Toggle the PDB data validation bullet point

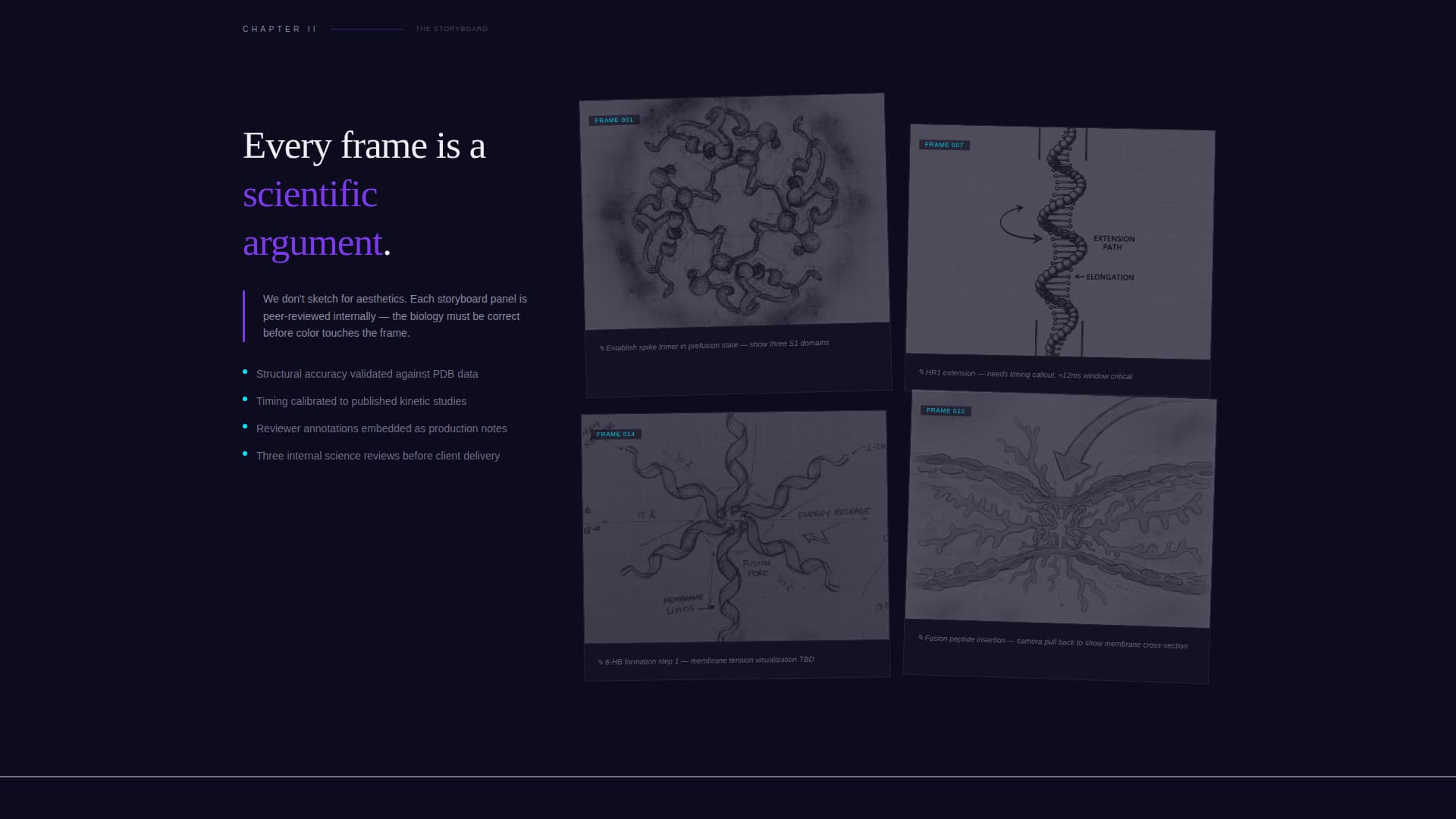367,374
